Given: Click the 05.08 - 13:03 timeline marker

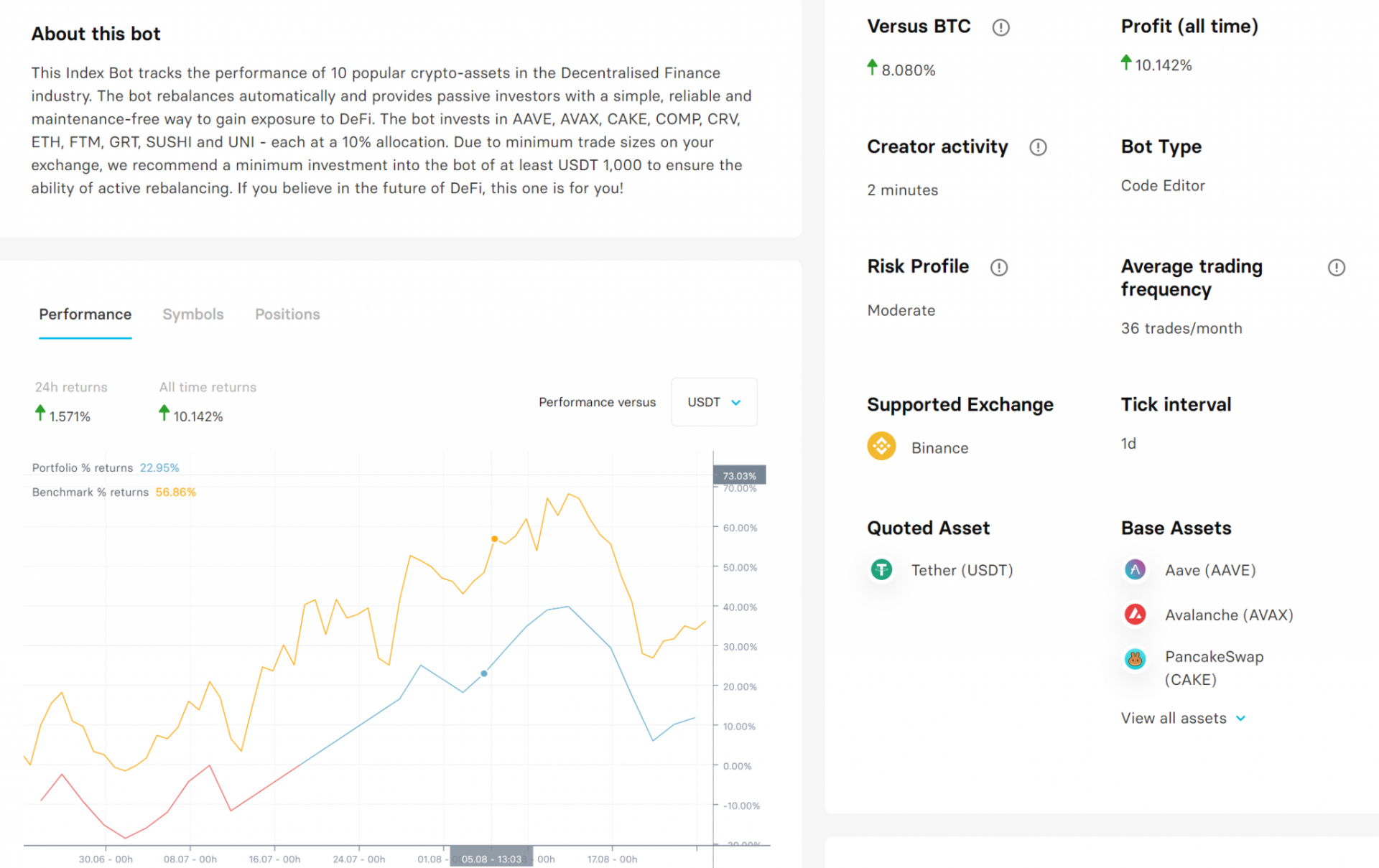Looking at the screenshot, I should coord(491,859).
